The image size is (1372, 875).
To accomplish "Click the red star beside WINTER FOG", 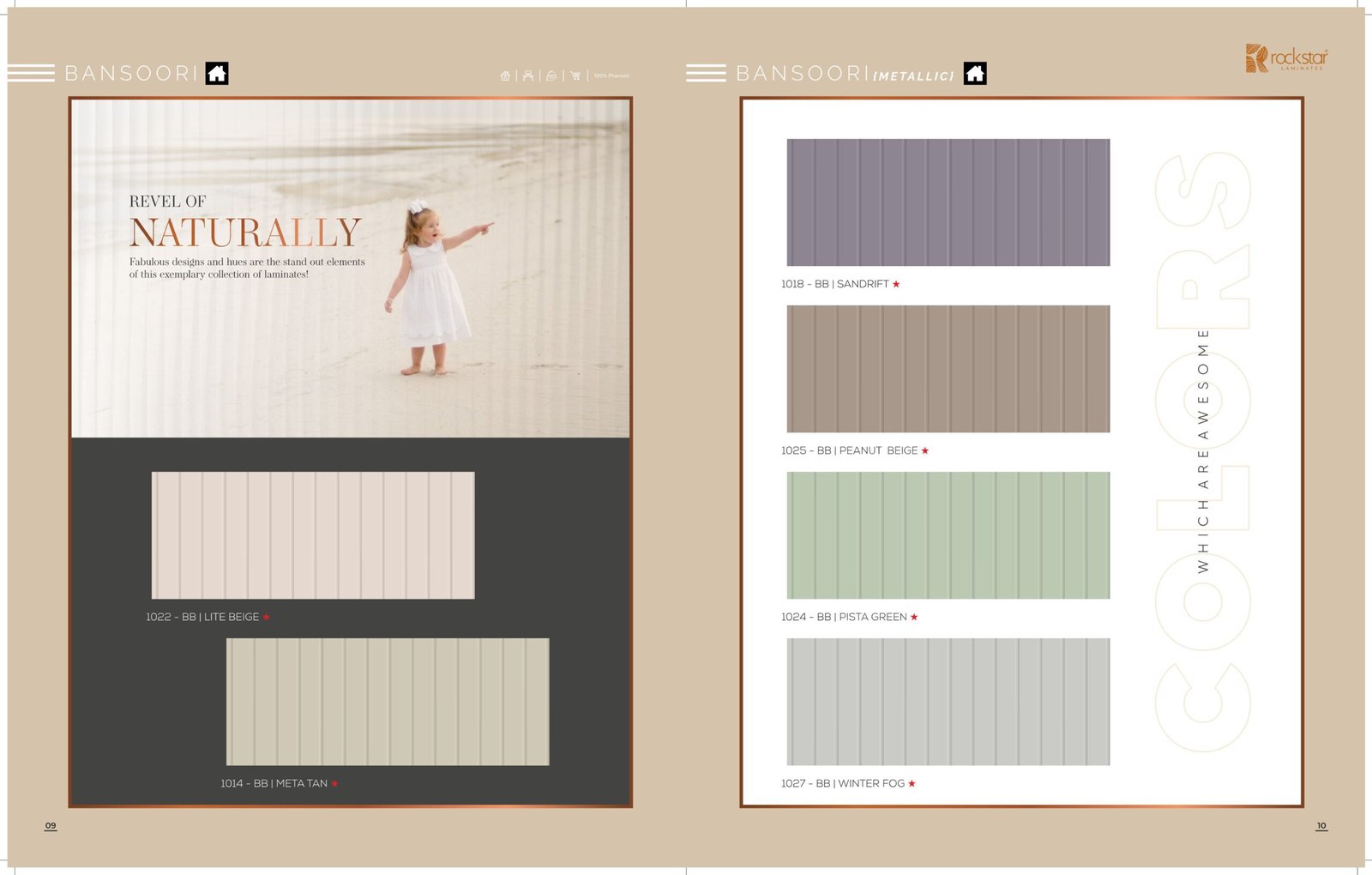I will click(912, 783).
